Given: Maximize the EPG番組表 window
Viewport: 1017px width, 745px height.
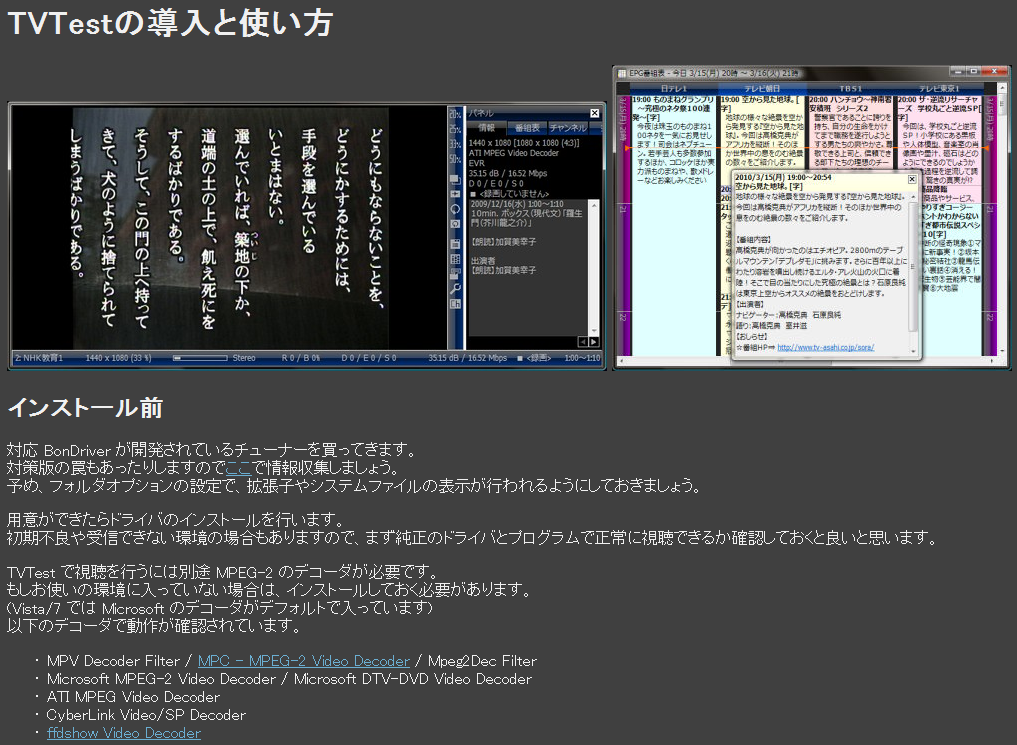Looking at the screenshot, I should (x=973, y=71).
